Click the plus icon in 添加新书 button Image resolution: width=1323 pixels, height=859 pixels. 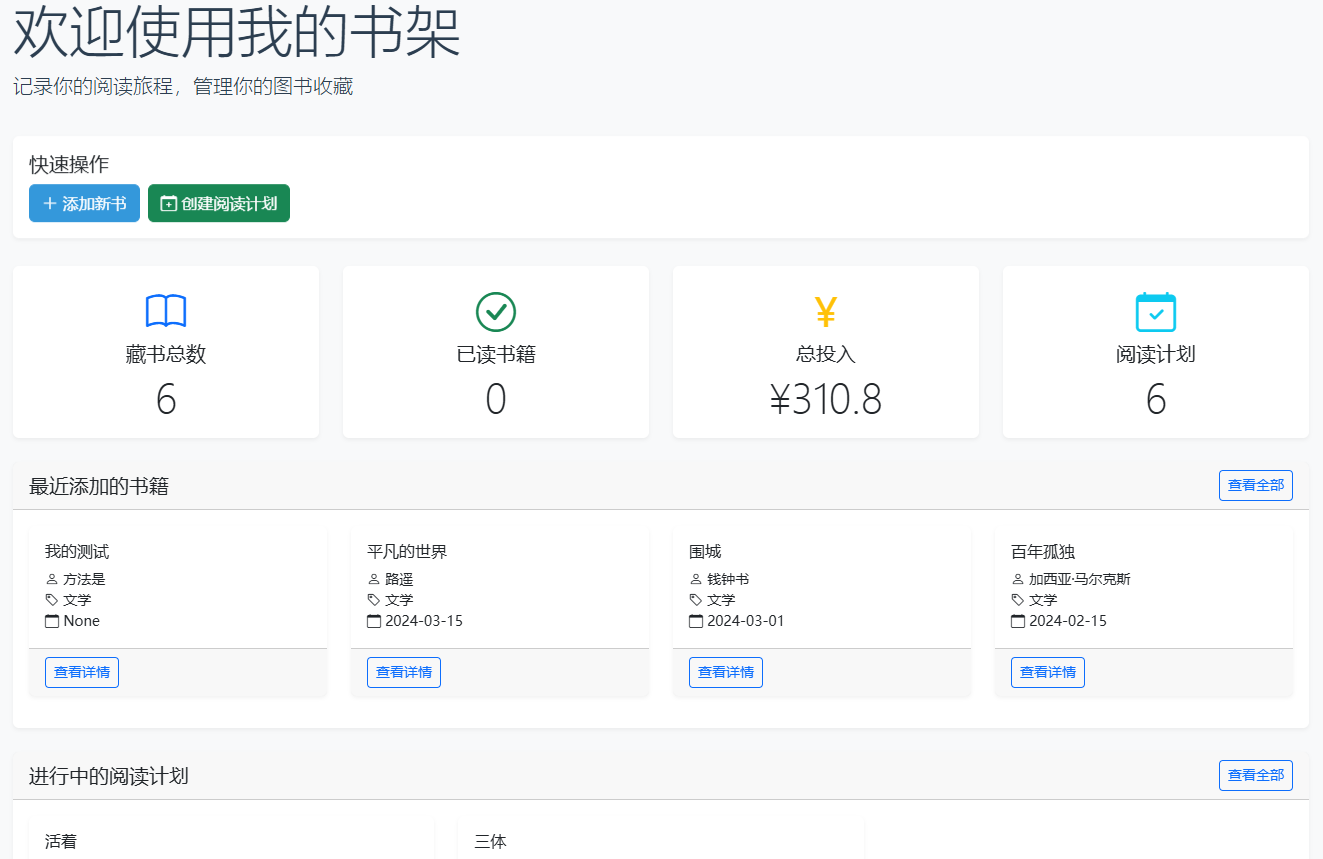pyautogui.click(x=50, y=204)
